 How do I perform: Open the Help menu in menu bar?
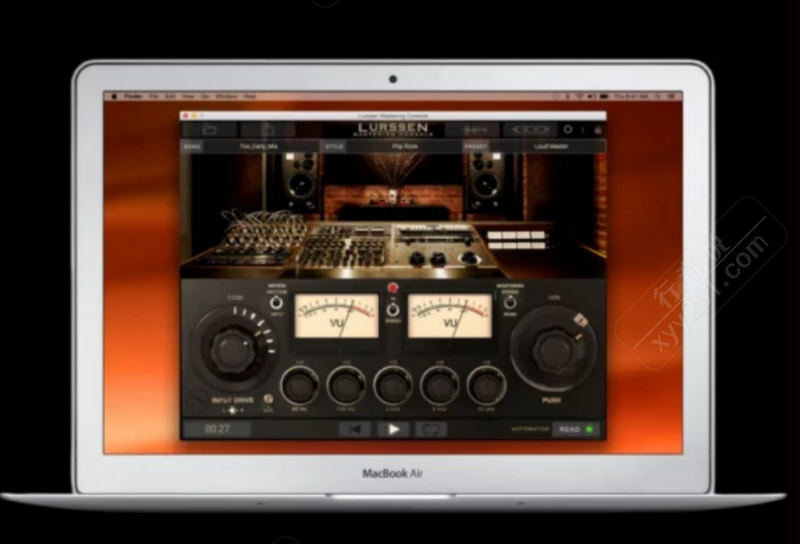tap(249, 96)
